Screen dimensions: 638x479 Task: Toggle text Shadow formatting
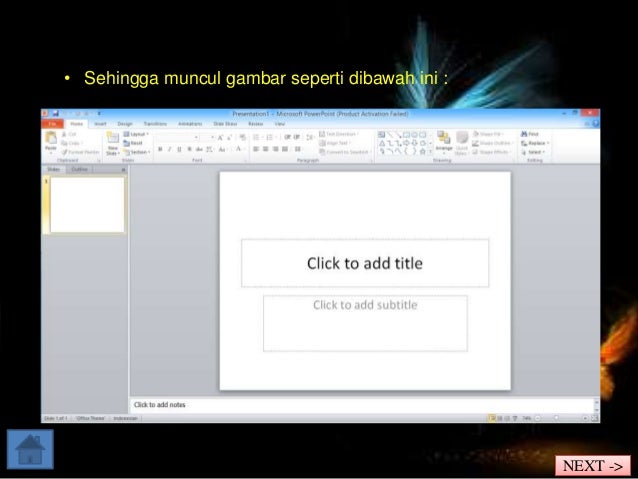189,149
